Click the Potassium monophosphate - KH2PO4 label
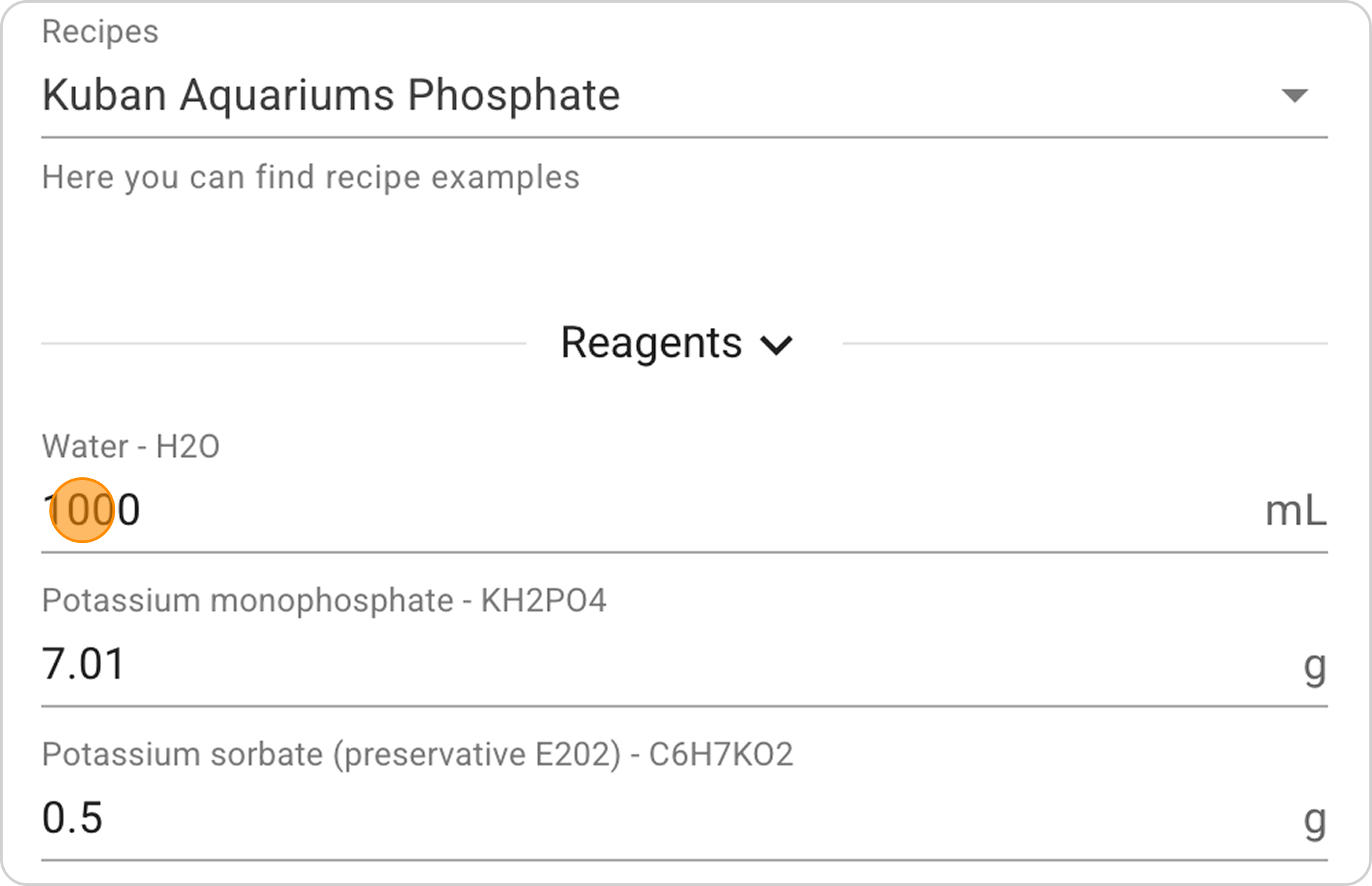Viewport: 1372px width, 886px height. pyautogui.click(x=324, y=601)
